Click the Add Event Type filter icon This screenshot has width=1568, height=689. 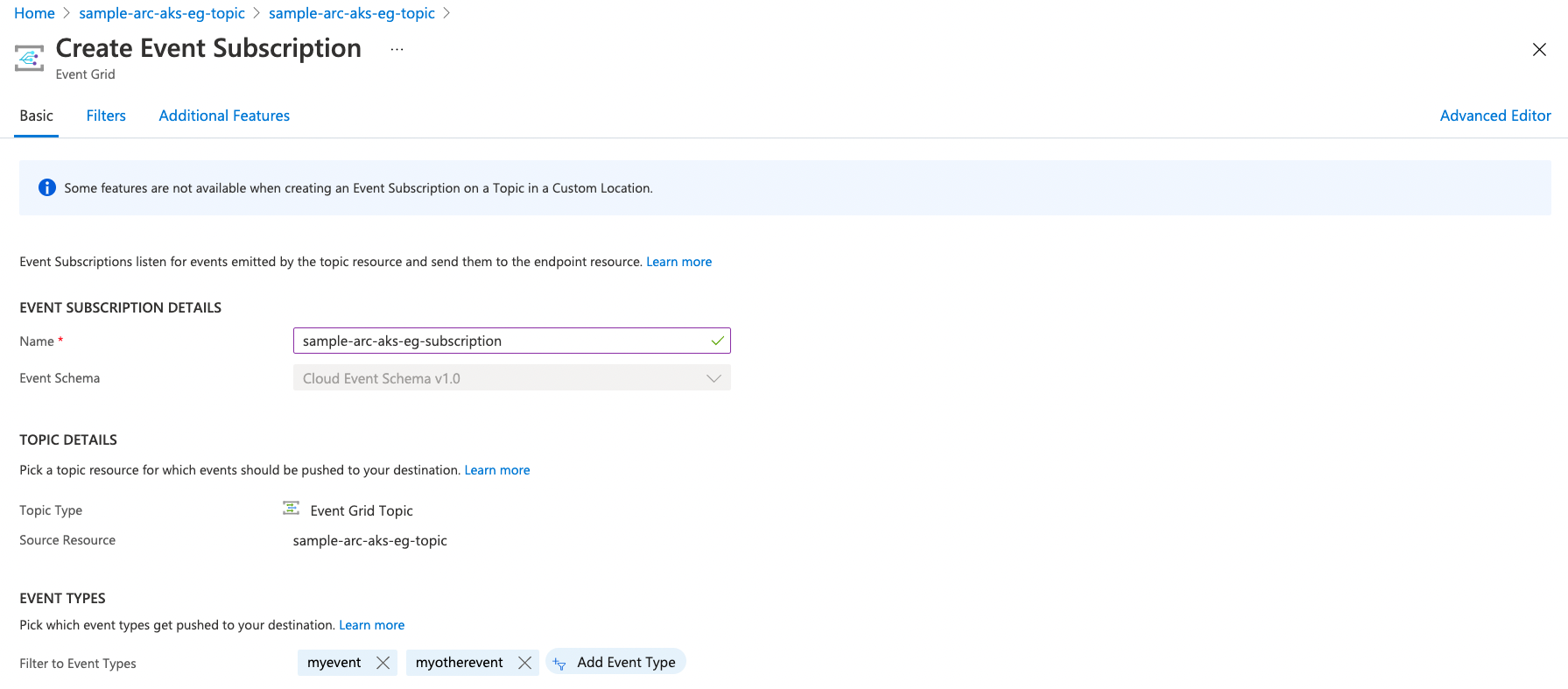click(x=559, y=664)
